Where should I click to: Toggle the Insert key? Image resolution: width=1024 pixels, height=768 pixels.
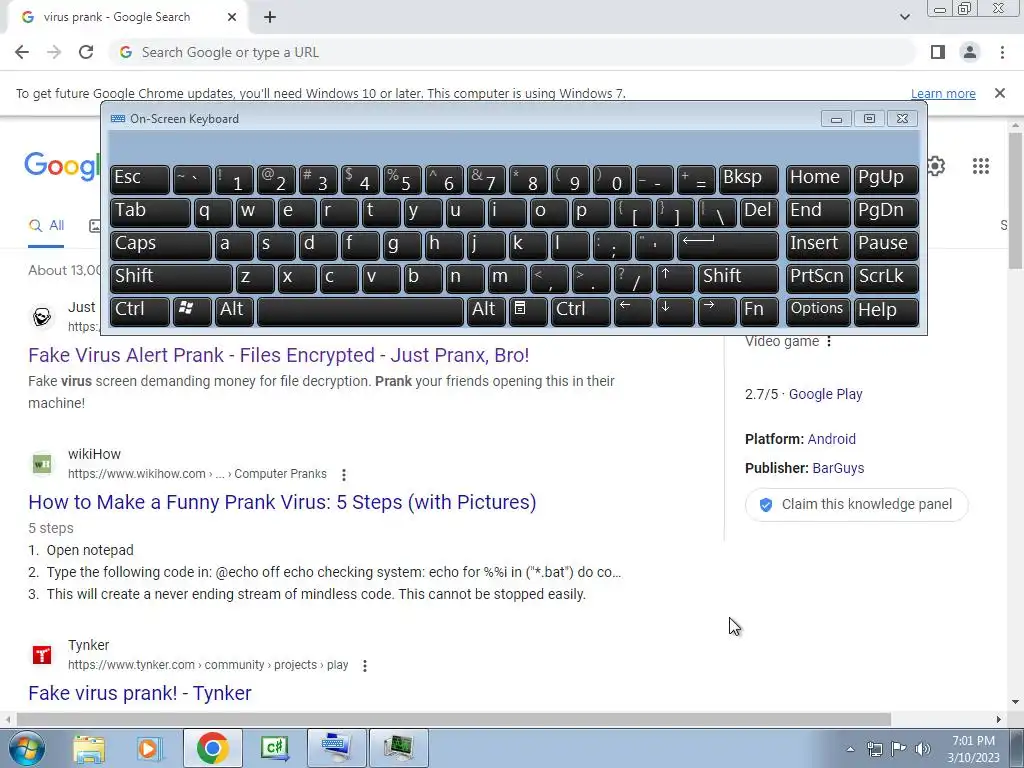coord(818,244)
